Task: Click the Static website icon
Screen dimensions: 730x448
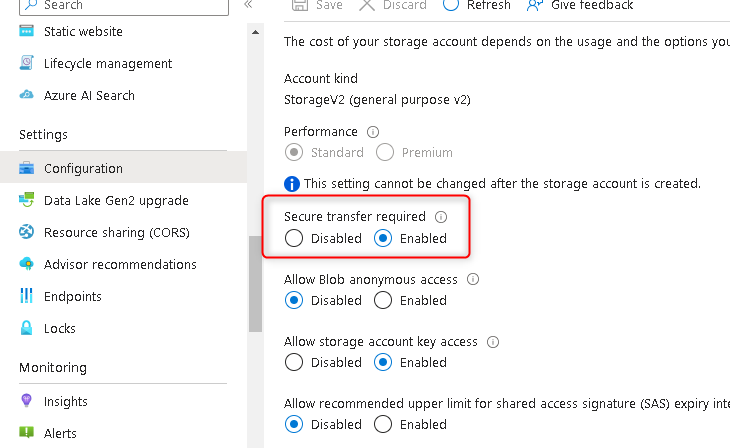Action: [27, 32]
